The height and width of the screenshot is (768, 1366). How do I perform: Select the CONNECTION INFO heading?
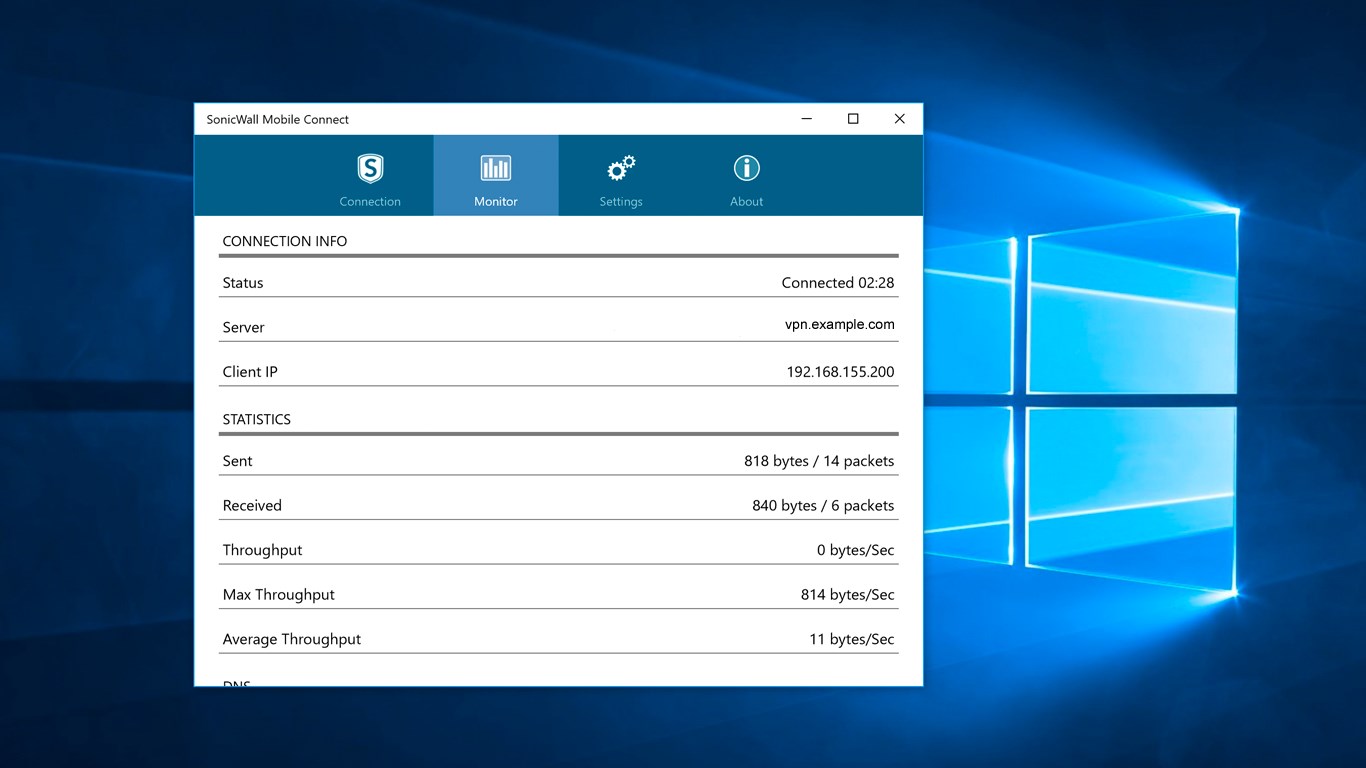point(285,242)
